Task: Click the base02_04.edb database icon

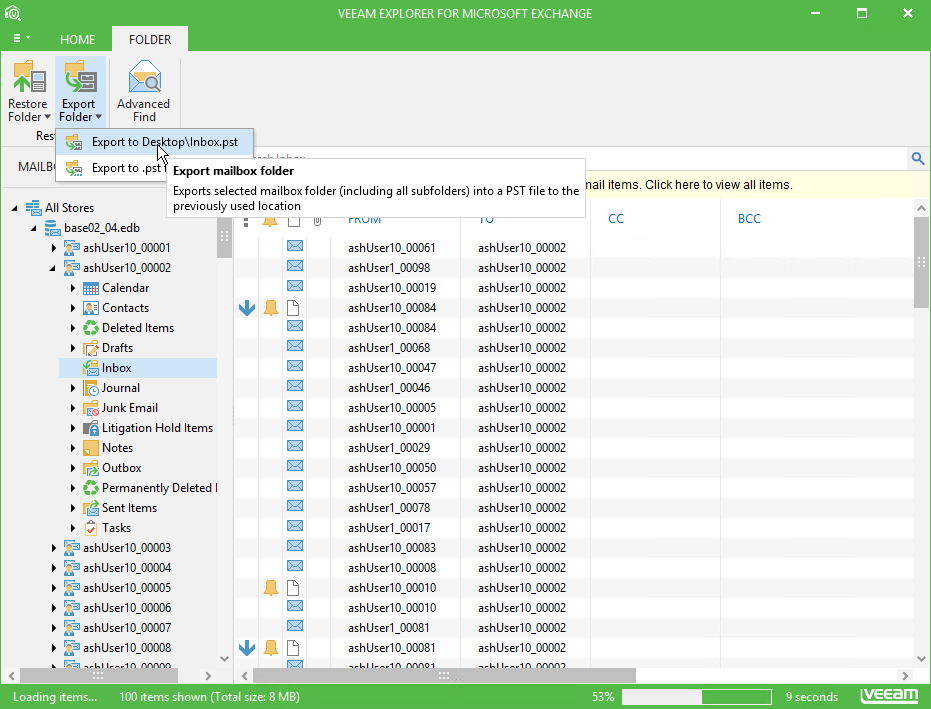Action: click(53, 228)
